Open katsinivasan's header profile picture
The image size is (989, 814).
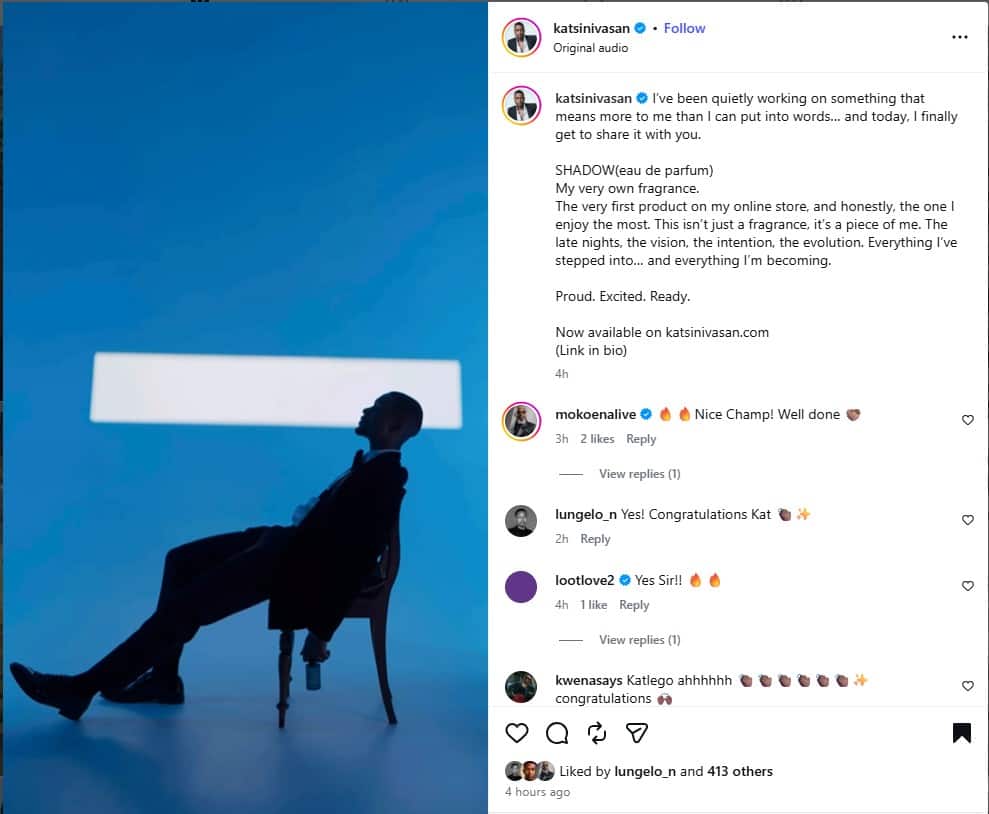[x=521, y=38]
